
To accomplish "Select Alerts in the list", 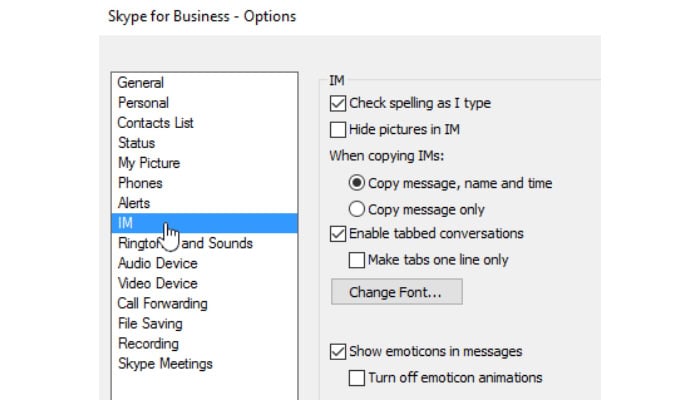I will (204, 203).
